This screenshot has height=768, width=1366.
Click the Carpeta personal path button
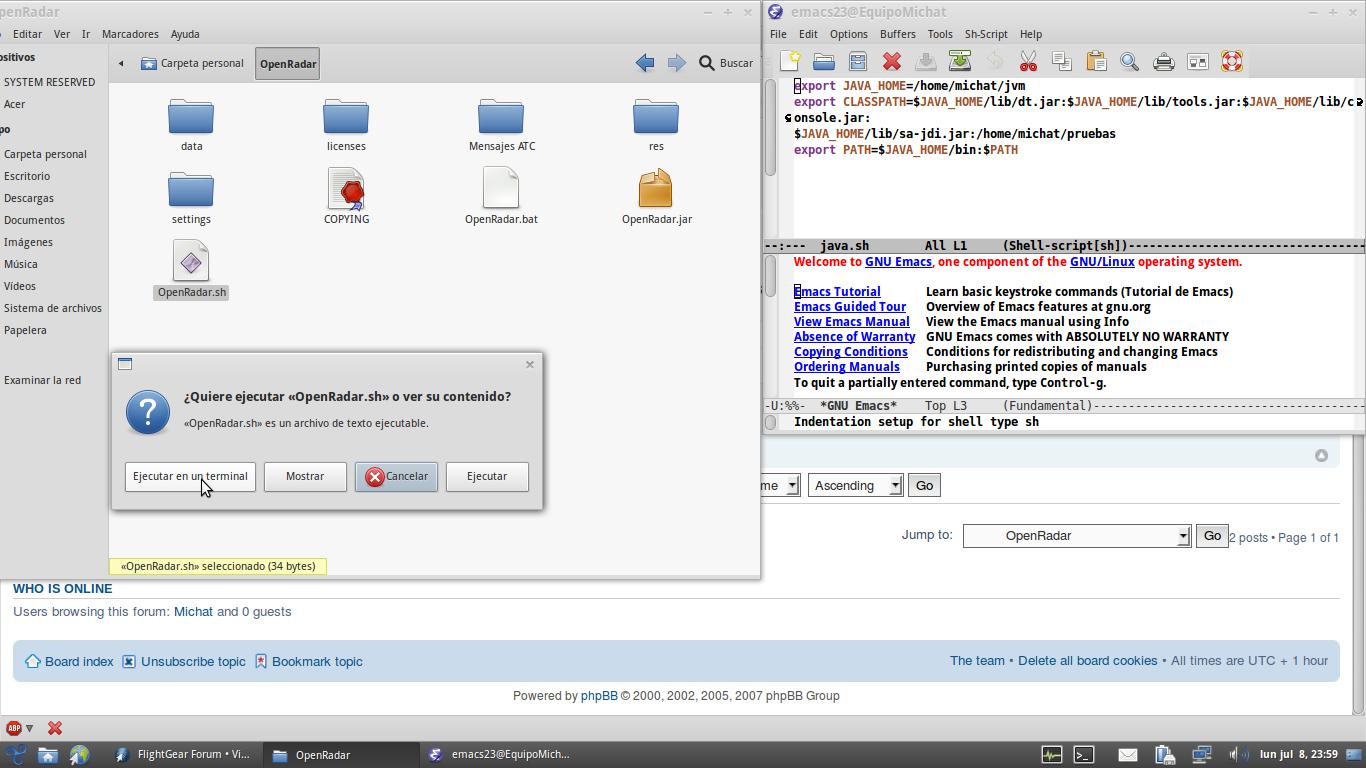[x=192, y=63]
